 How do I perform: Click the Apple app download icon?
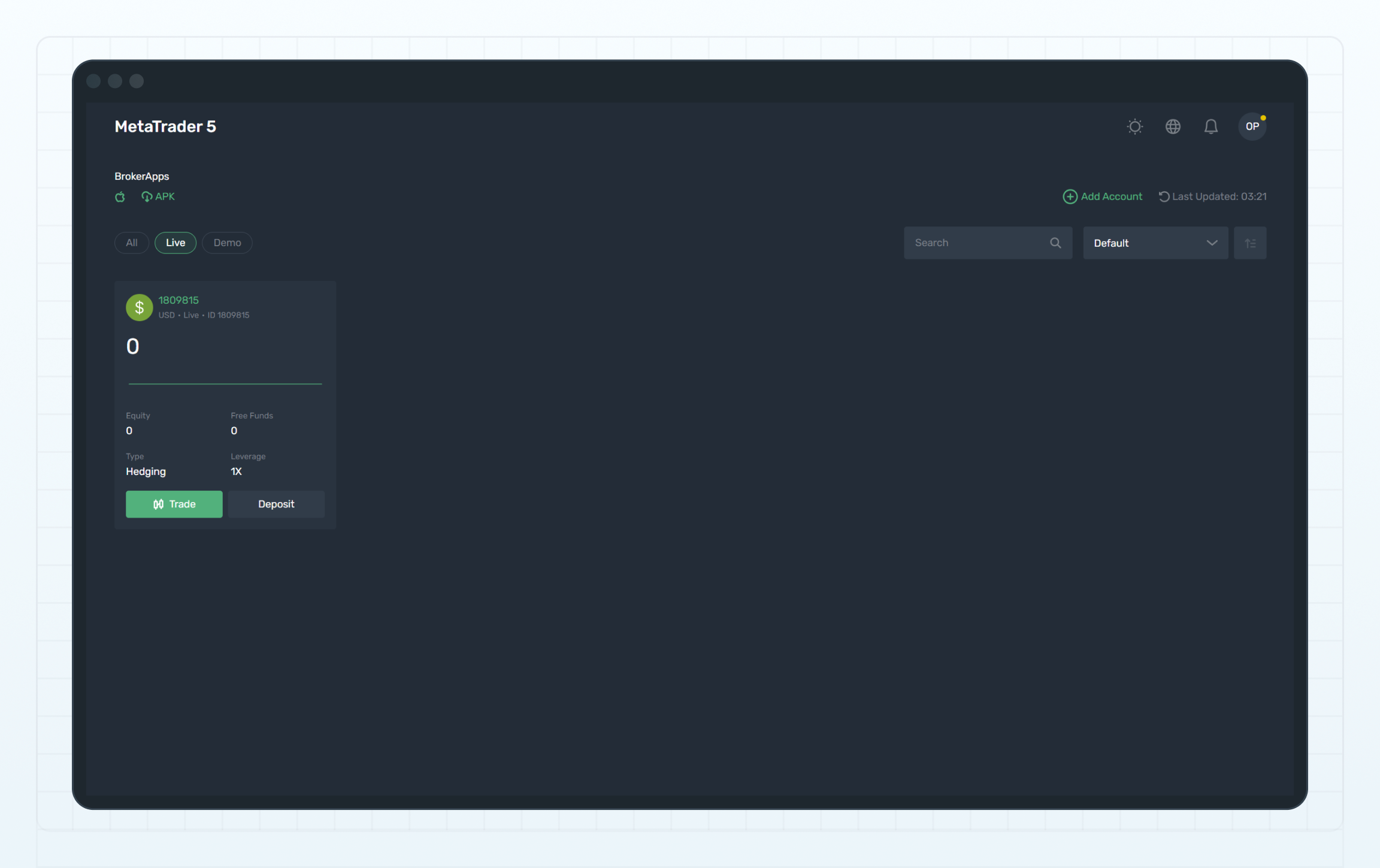tap(120, 196)
